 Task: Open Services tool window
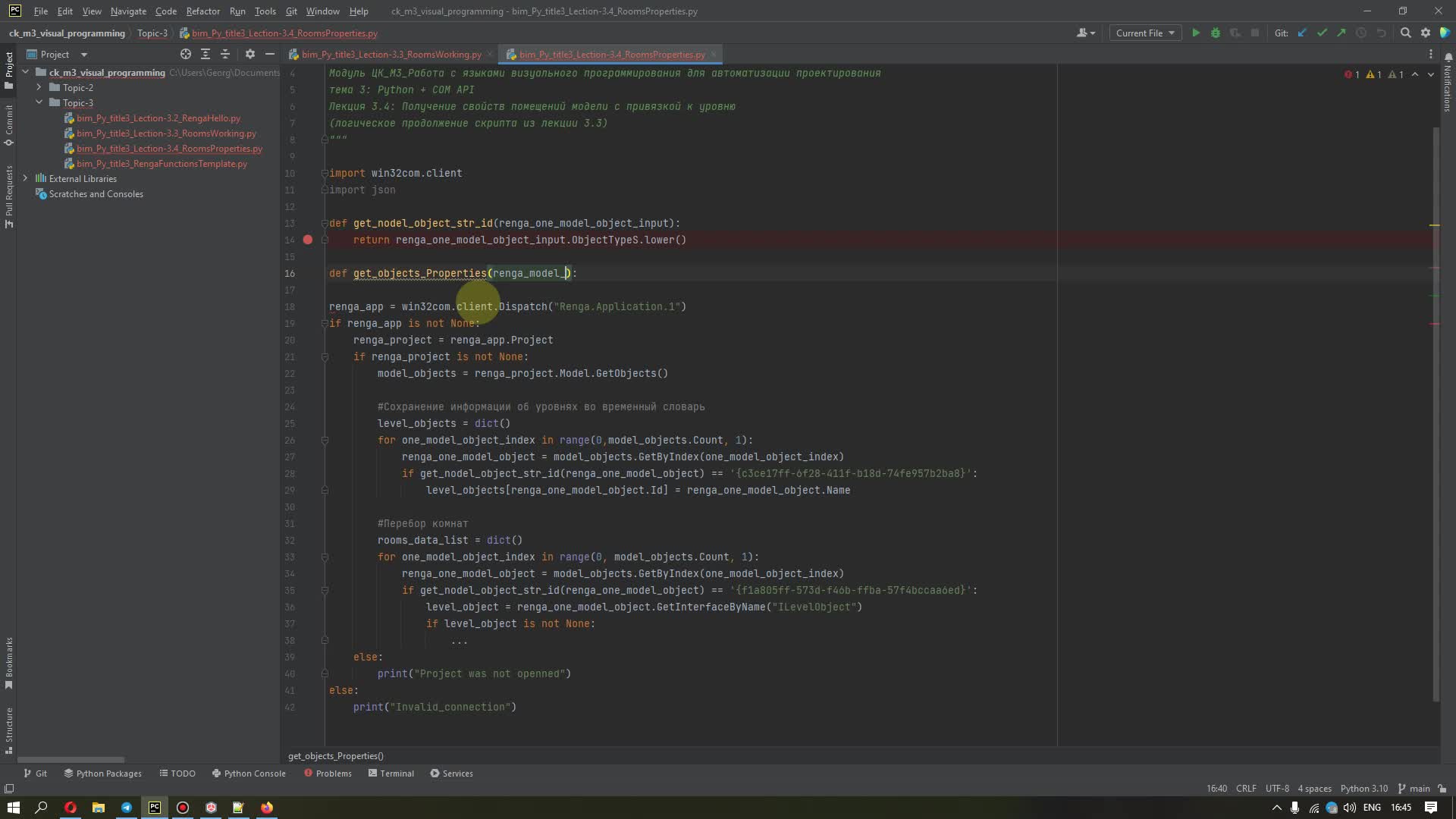451,773
